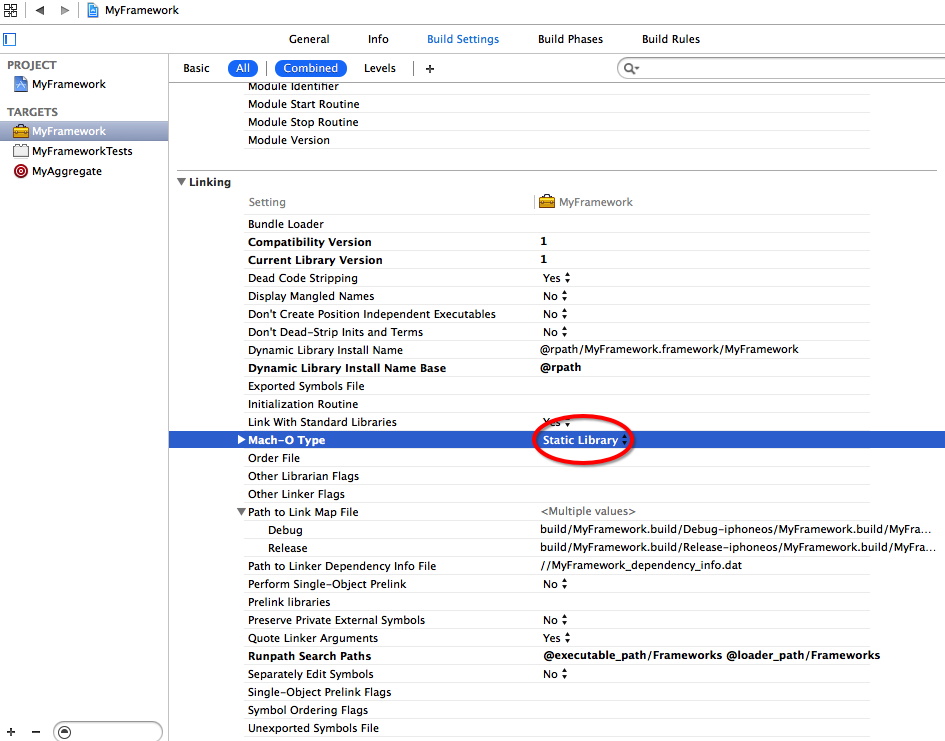The height and width of the screenshot is (741, 945).
Task: Select the Compatibility Version value 1
Action: point(544,242)
